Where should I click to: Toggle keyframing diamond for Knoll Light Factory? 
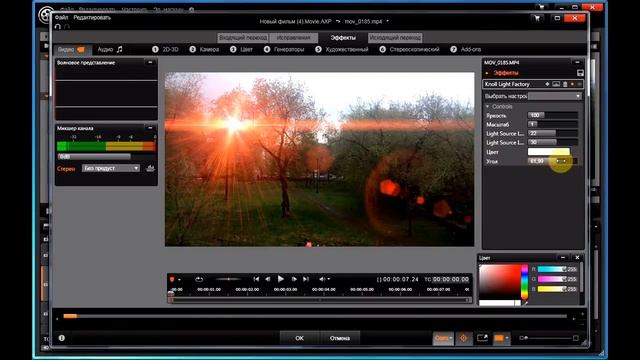547,84
